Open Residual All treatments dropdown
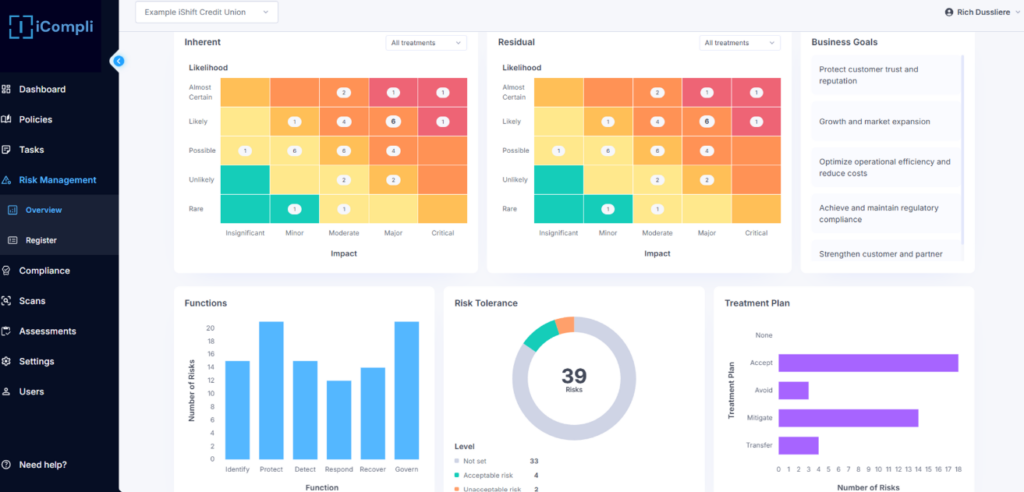The image size is (1024, 492). [x=739, y=43]
